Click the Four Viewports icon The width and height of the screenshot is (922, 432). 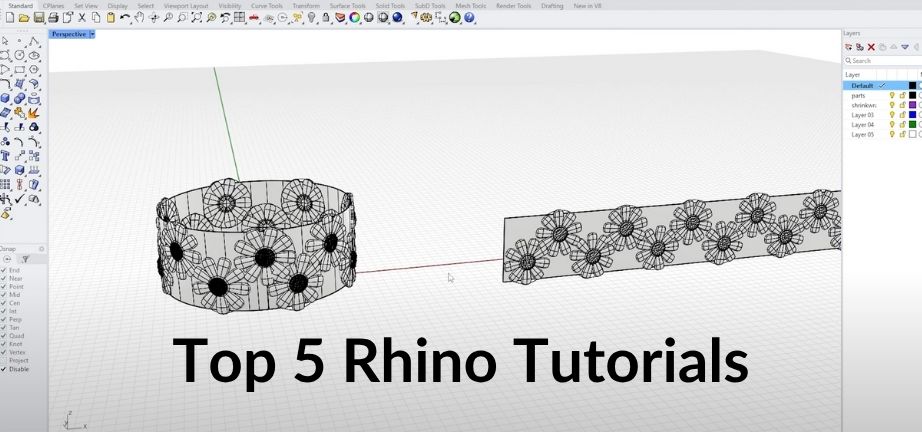(239, 18)
